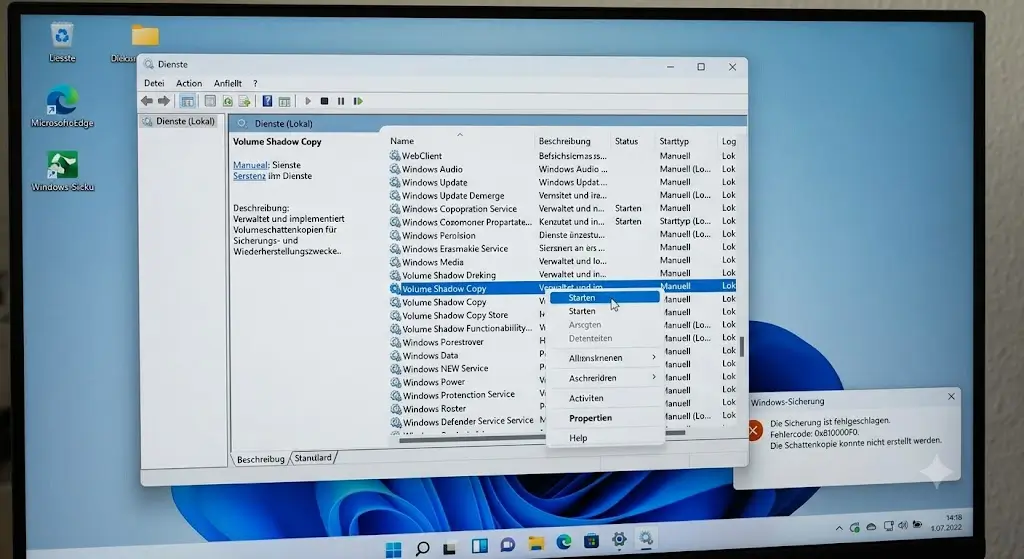Open the Recycle Bin desktop icon
1024x559 pixels.
[62, 42]
